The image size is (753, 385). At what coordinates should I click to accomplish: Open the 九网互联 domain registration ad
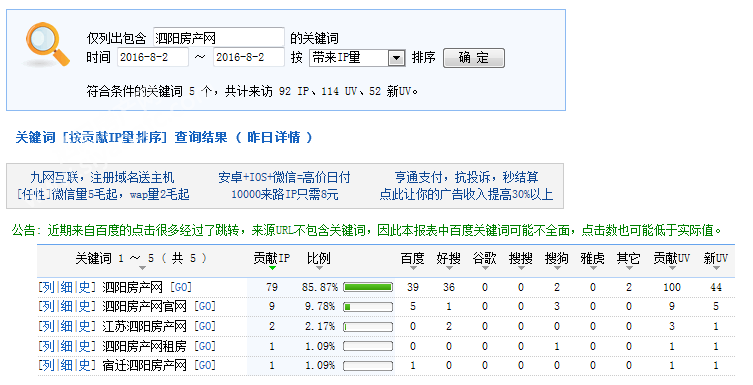click(x=102, y=178)
